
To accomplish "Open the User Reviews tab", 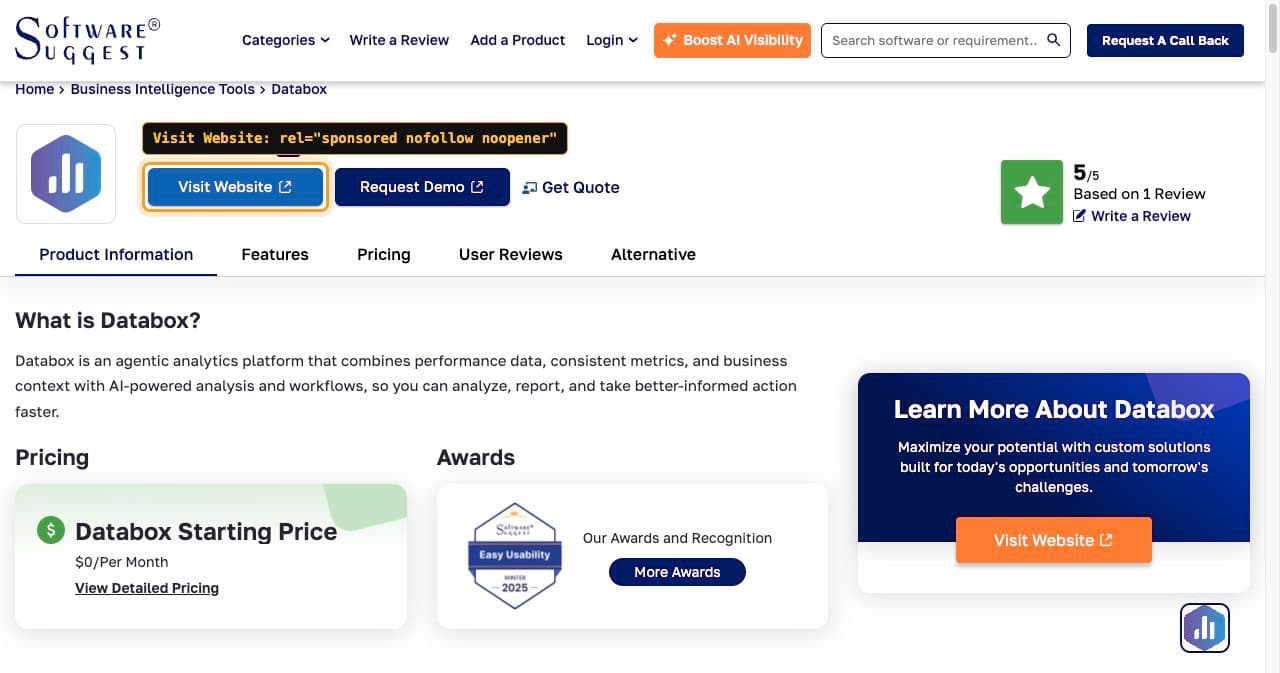I will click(x=511, y=254).
